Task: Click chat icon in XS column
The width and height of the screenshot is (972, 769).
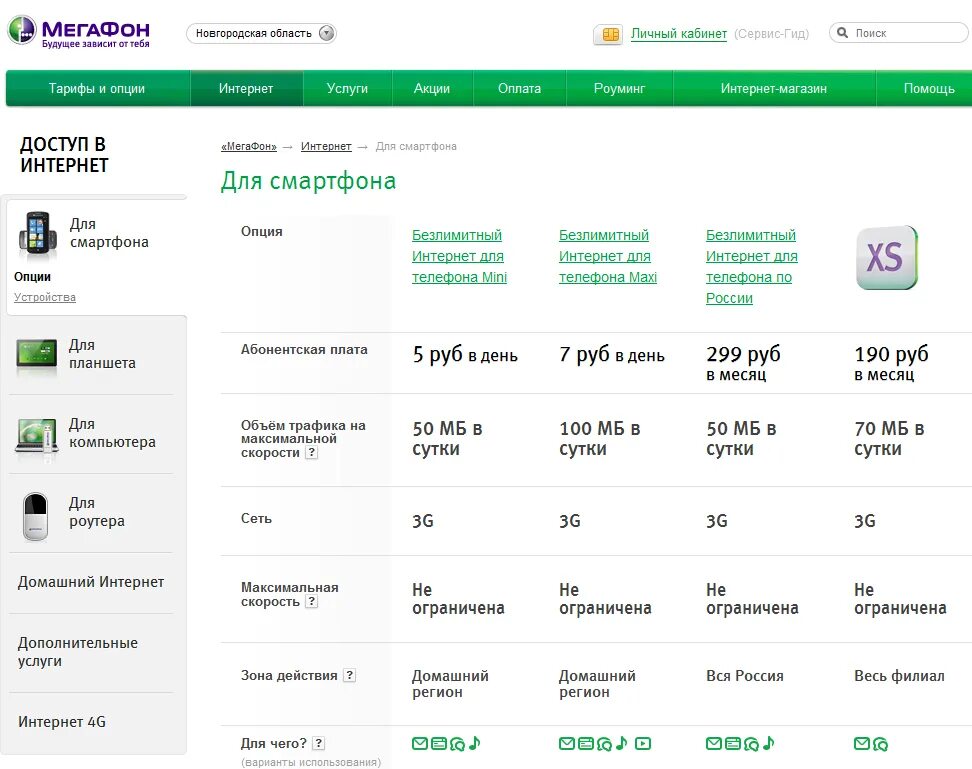Action: pos(880,744)
